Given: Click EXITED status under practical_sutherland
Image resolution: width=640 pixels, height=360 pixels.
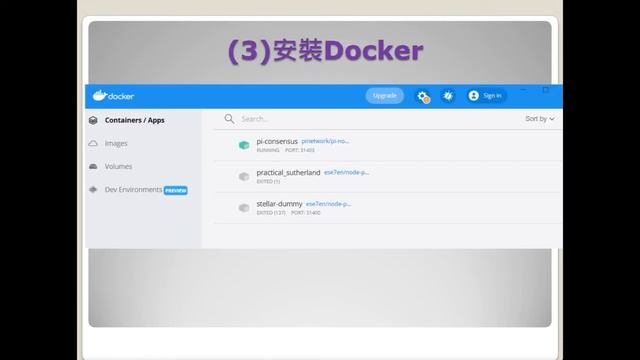Looking at the screenshot, I should [x=268, y=182].
